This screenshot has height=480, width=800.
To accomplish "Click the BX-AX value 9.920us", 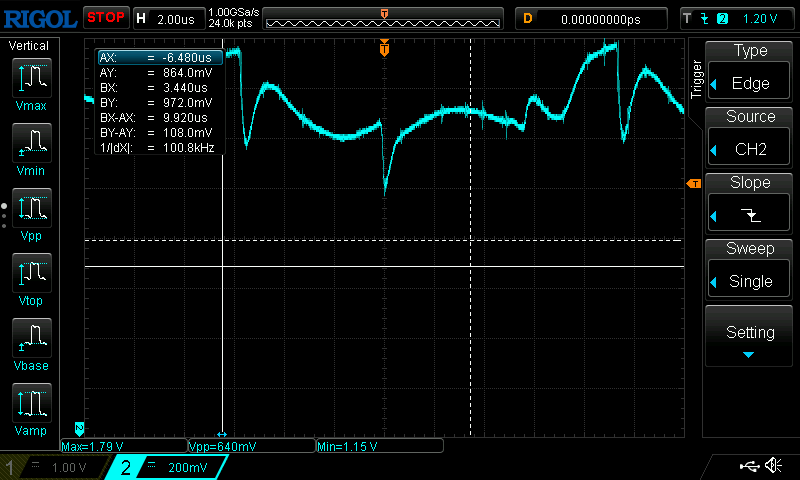I will 185,118.
